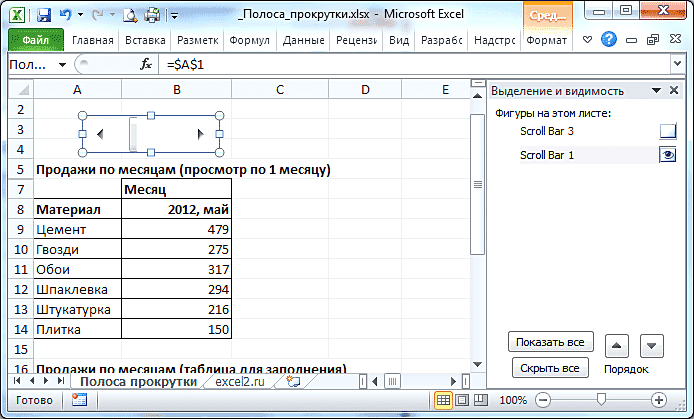Click the Показать все button

coord(549,342)
